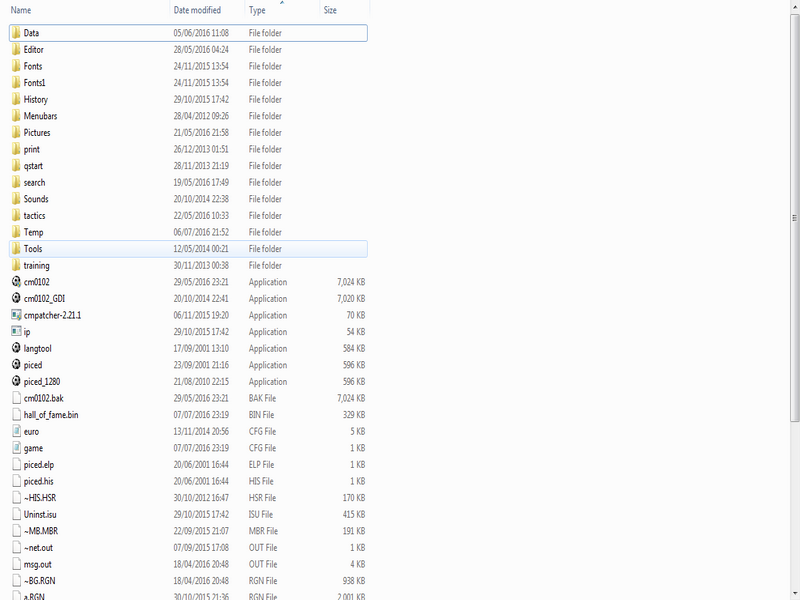Click the training folder icon

[16, 265]
